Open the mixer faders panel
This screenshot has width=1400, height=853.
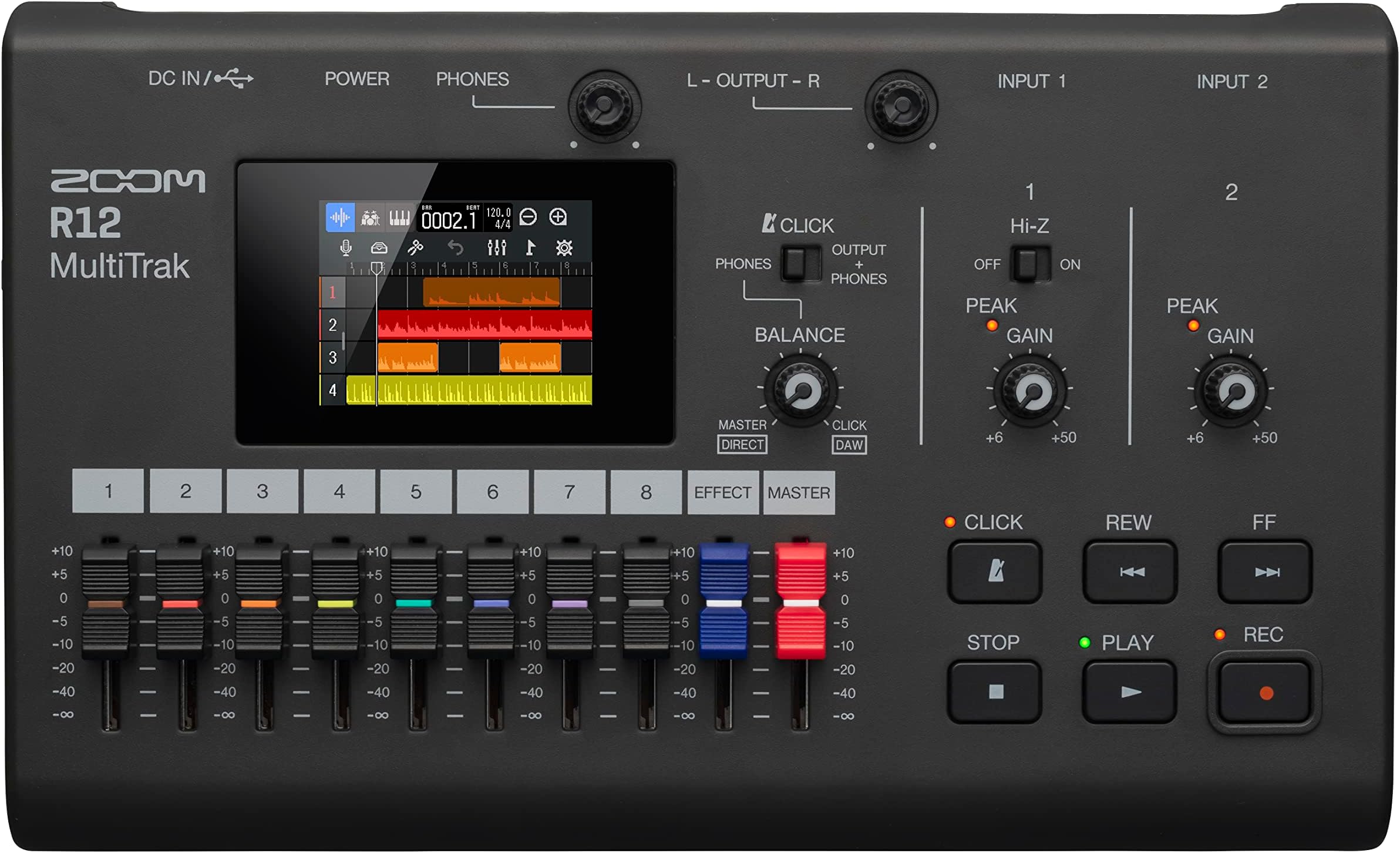click(497, 248)
